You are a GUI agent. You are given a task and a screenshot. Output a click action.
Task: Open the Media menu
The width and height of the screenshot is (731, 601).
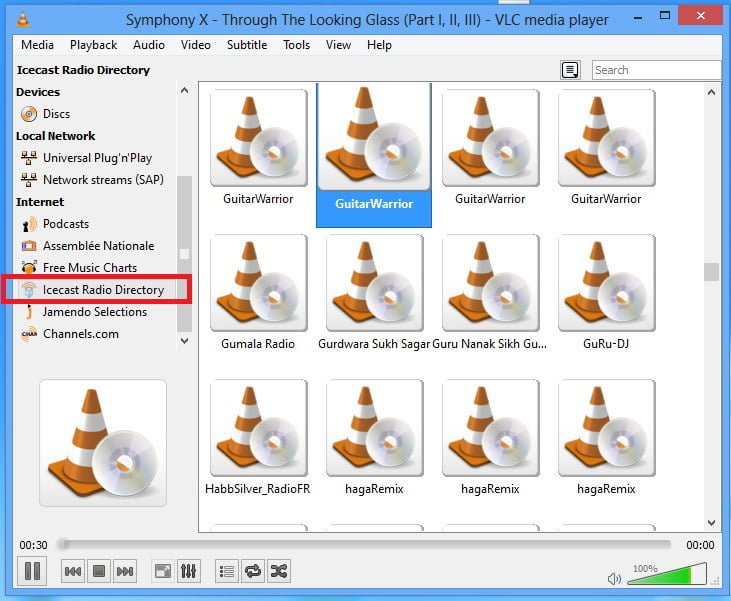37,45
